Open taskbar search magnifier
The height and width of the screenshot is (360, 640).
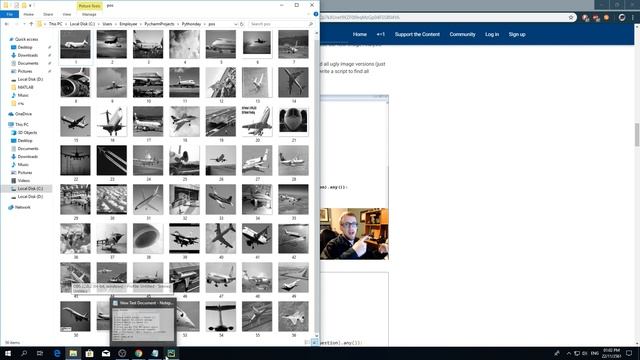[x=24, y=353]
